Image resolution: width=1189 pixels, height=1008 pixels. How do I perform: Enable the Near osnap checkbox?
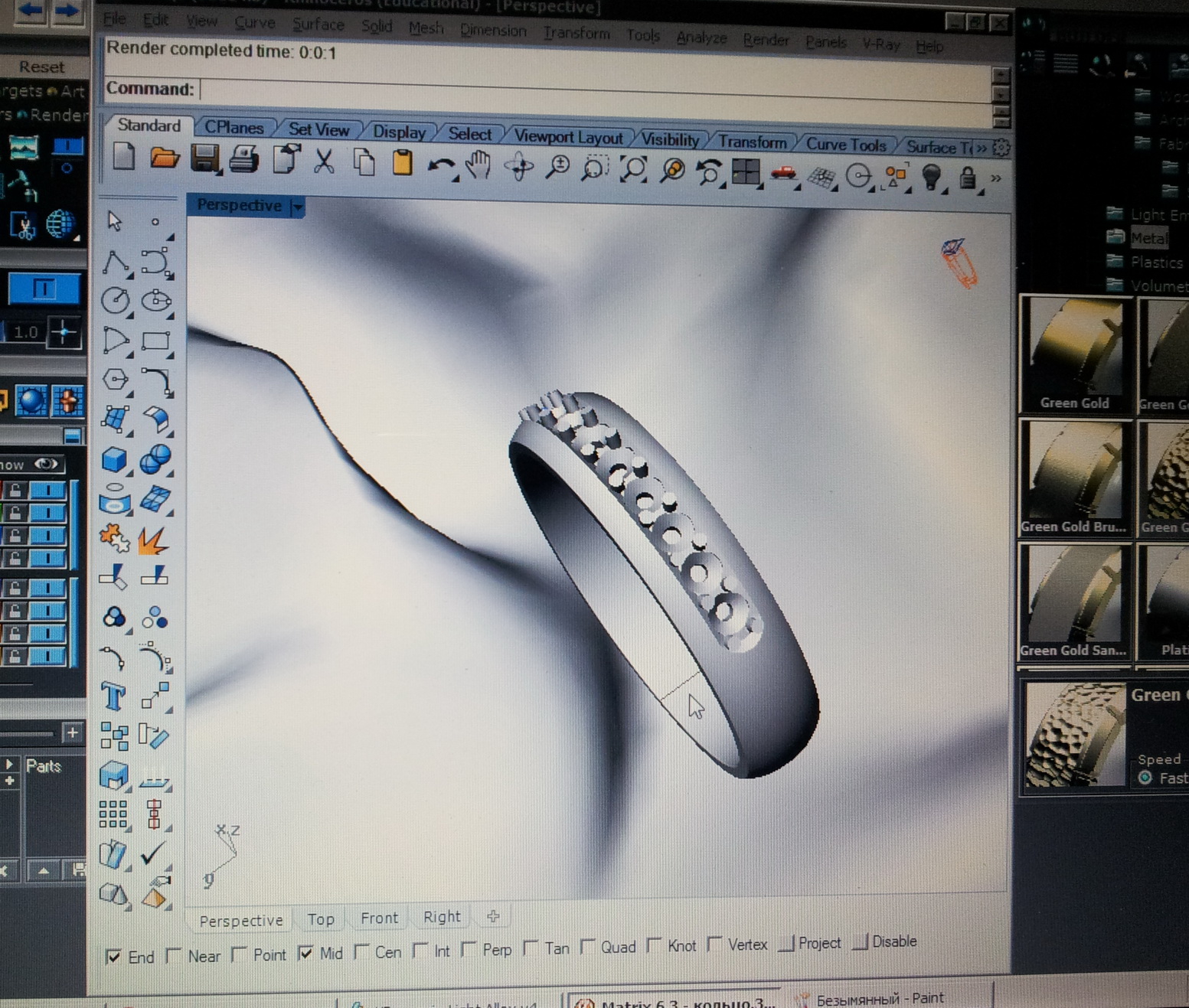[x=174, y=954]
